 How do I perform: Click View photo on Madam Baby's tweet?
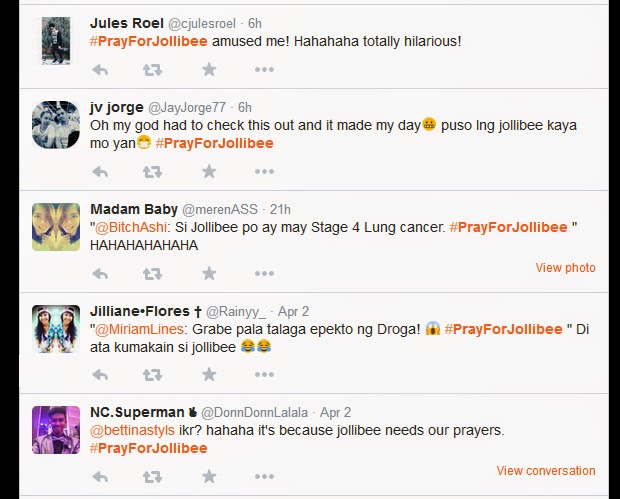pos(565,268)
